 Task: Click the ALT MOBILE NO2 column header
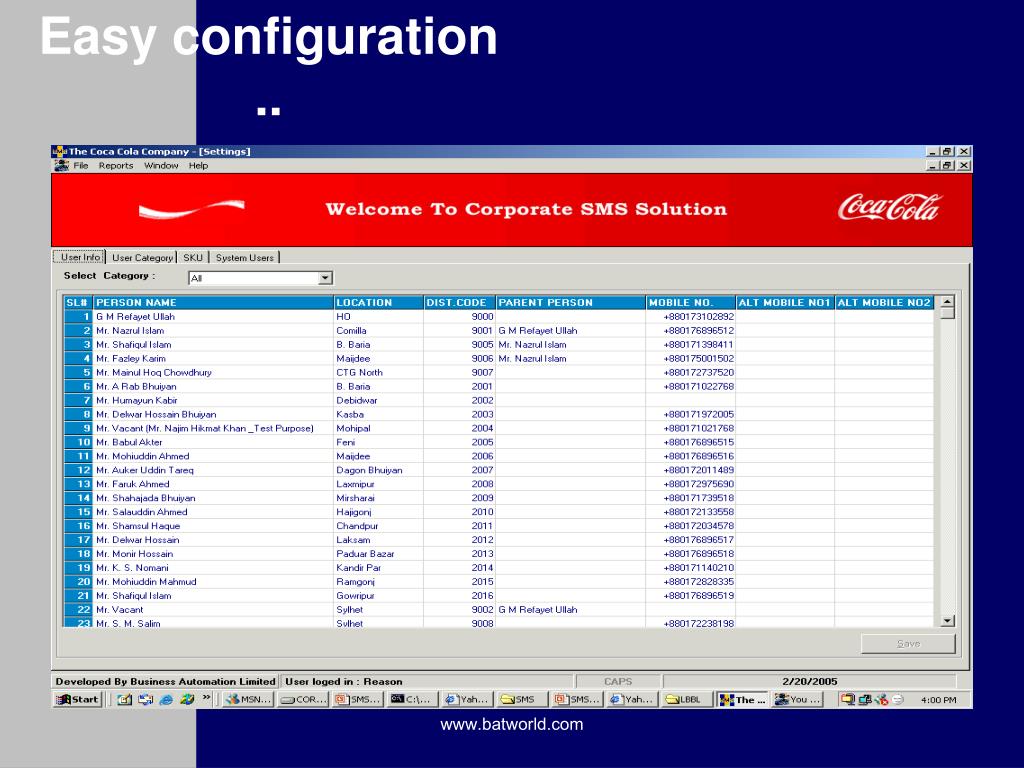(884, 302)
